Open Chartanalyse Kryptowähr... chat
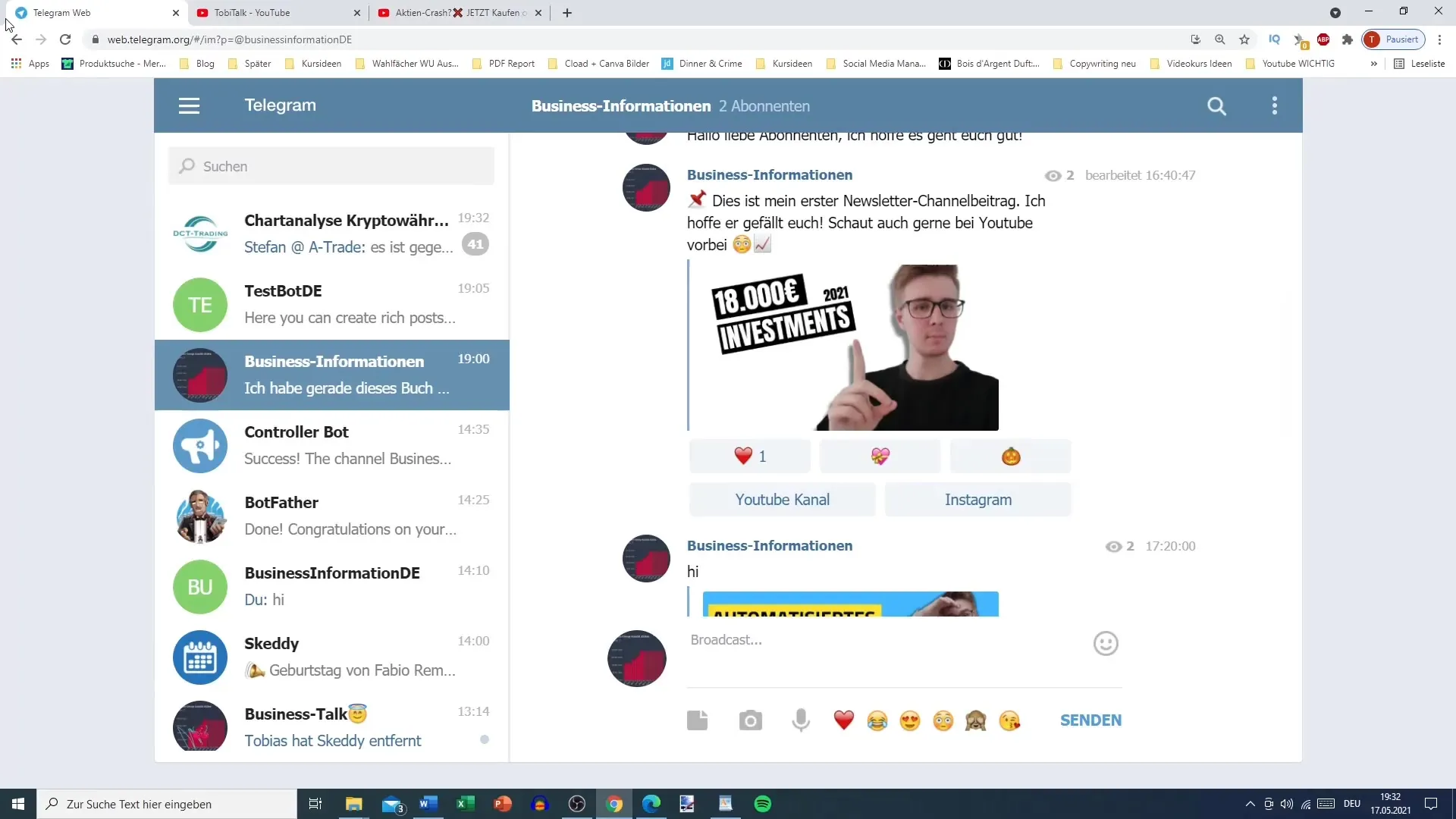 (332, 232)
